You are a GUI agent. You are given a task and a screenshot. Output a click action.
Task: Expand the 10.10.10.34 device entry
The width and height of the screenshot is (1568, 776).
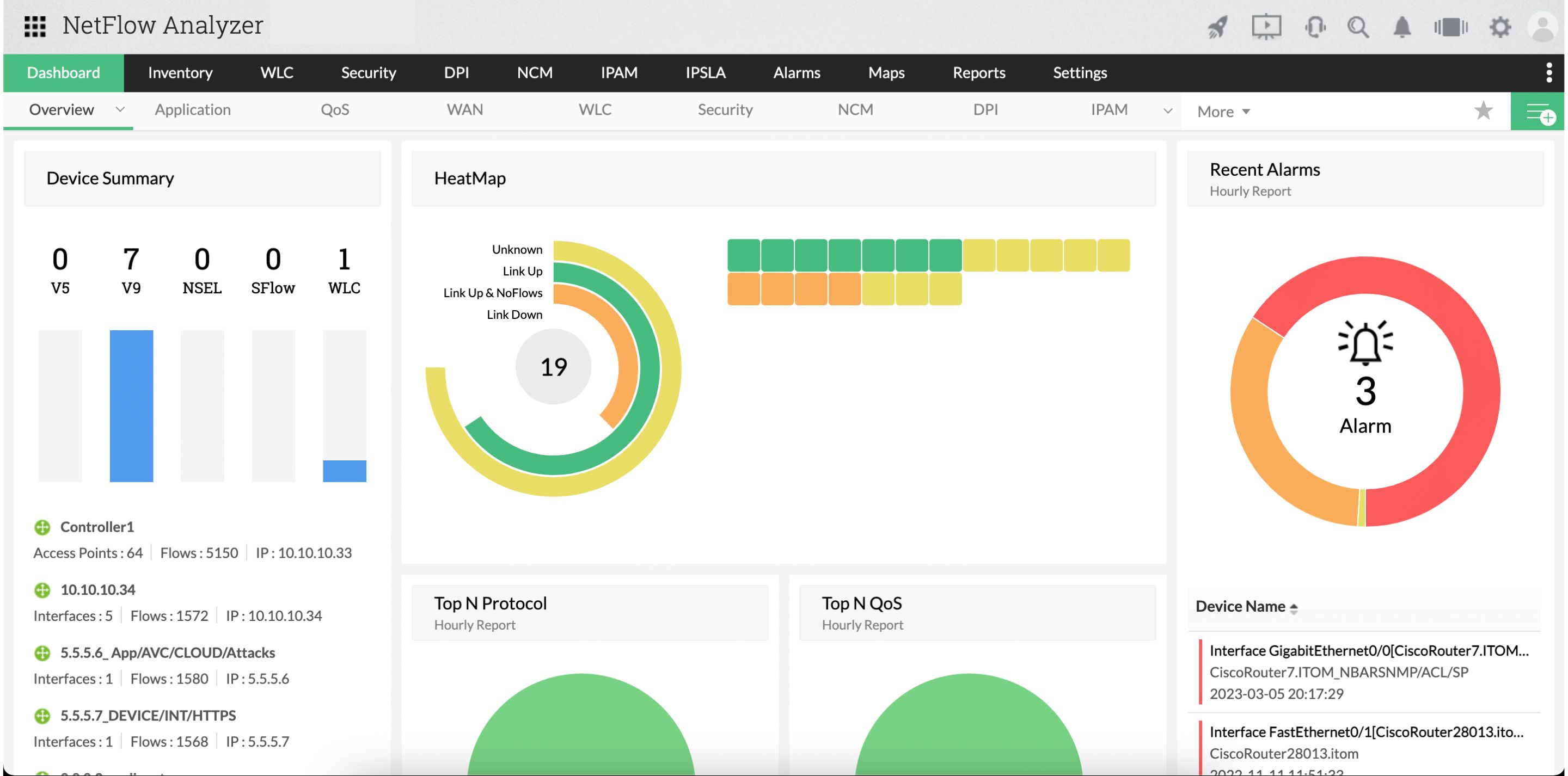pos(42,590)
